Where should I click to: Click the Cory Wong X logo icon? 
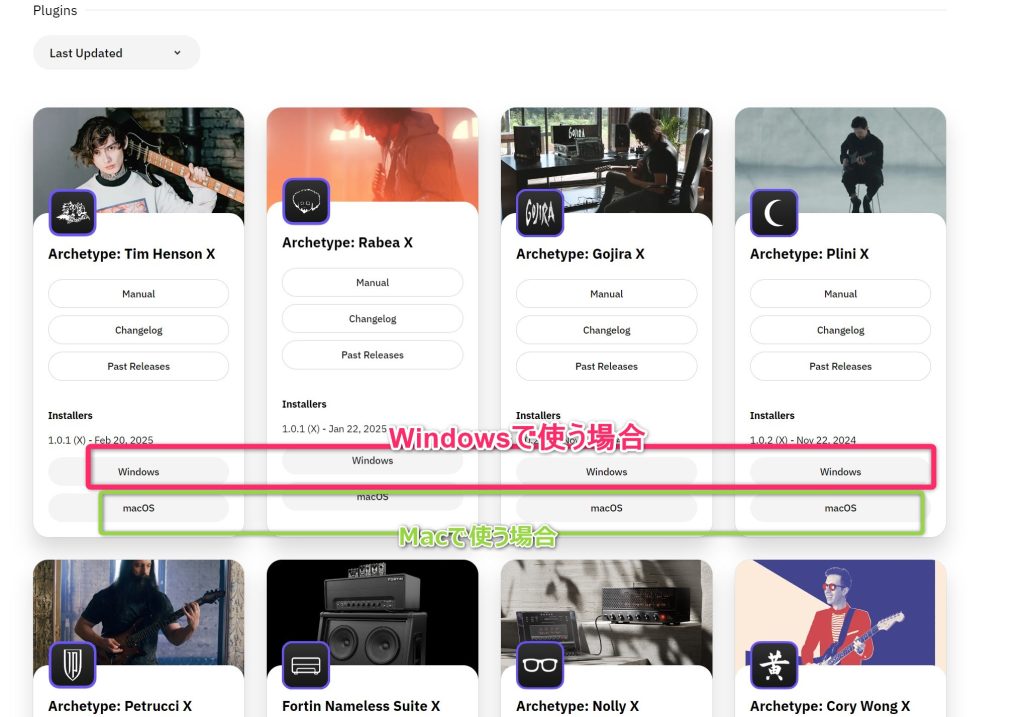(774, 664)
